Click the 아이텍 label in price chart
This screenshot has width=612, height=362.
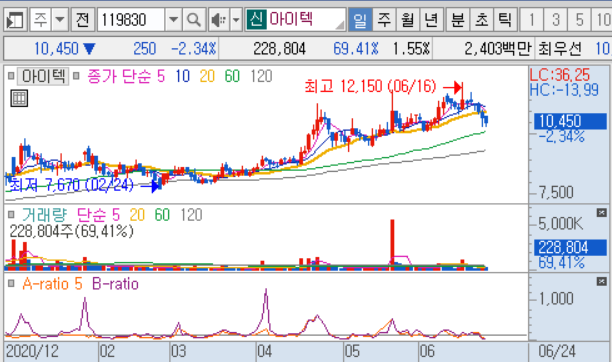click(43, 76)
